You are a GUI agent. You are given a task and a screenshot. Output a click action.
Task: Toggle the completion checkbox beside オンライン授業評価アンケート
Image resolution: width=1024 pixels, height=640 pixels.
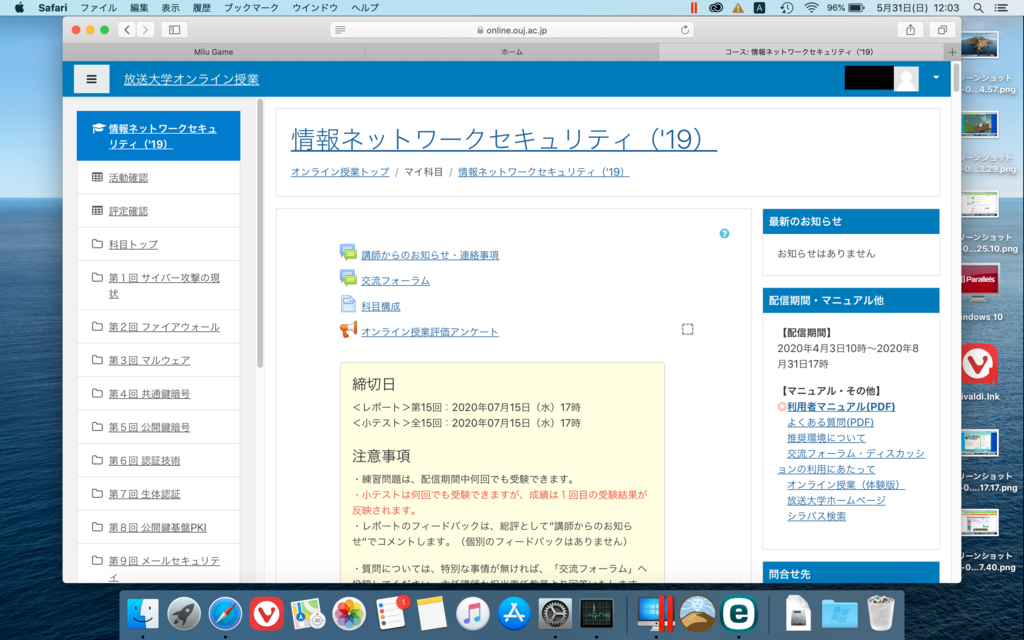(x=687, y=329)
